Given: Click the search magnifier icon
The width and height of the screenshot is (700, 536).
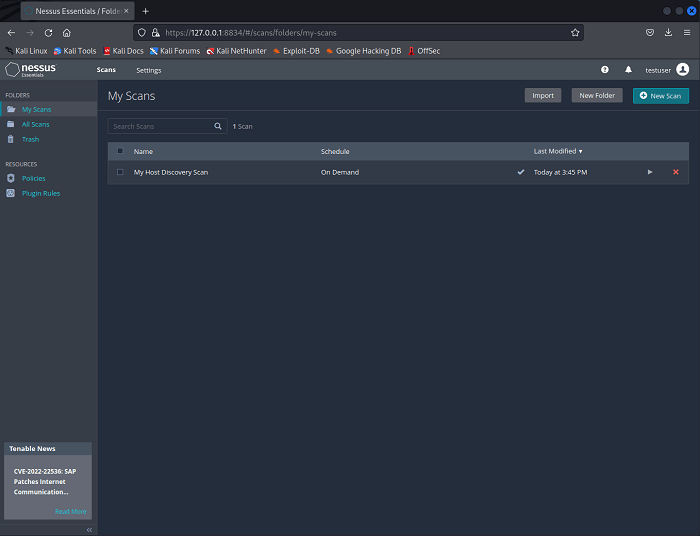Looking at the screenshot, I should [218, 127].
